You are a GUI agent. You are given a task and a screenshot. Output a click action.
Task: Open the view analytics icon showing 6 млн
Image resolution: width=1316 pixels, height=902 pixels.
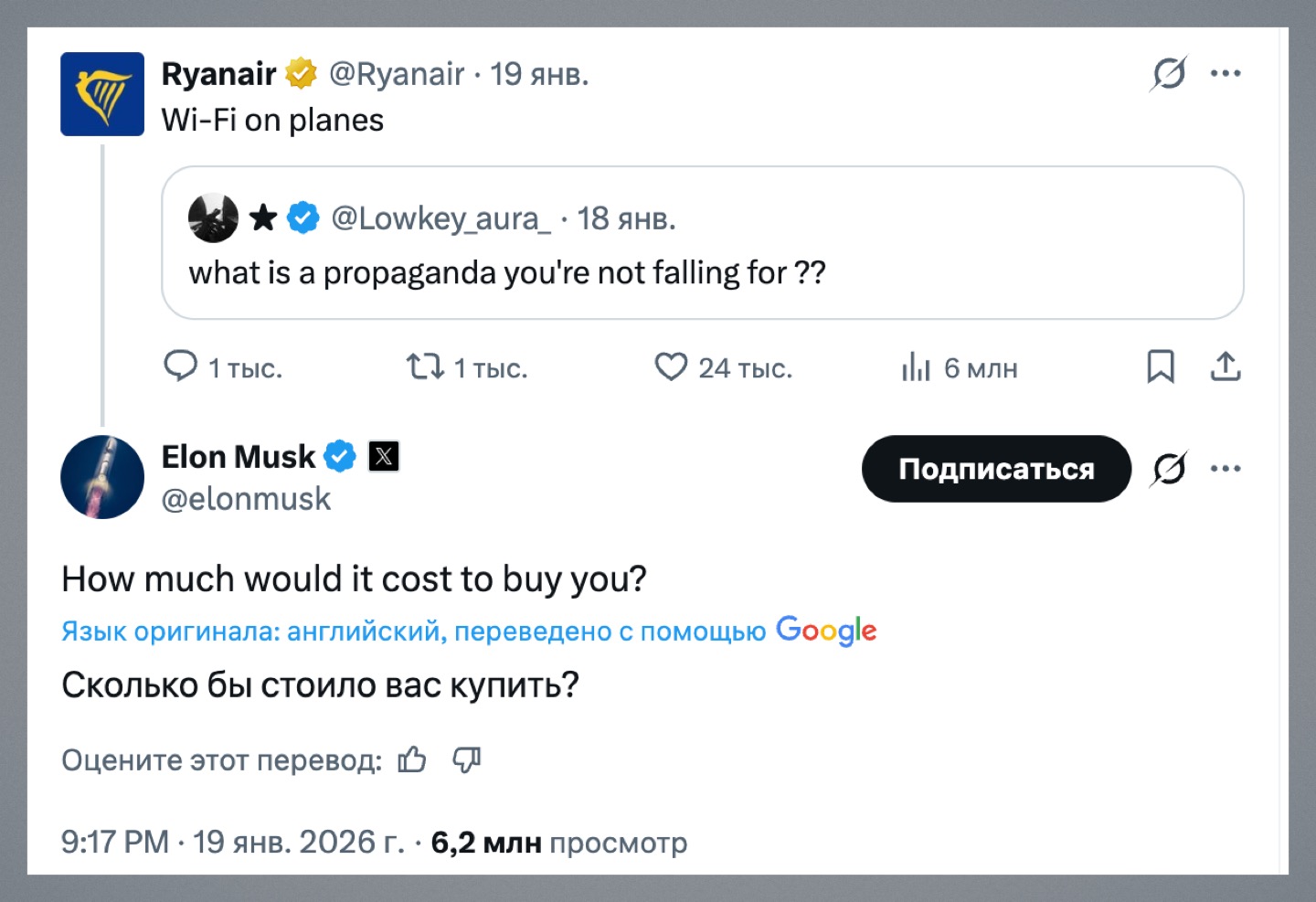pos(916,367)
